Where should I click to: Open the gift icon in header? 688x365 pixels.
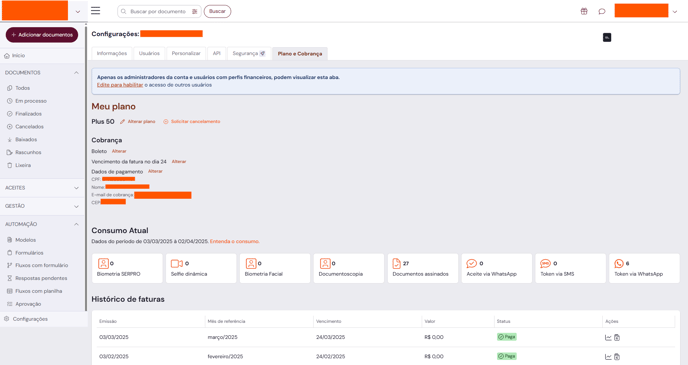[584, 11]
